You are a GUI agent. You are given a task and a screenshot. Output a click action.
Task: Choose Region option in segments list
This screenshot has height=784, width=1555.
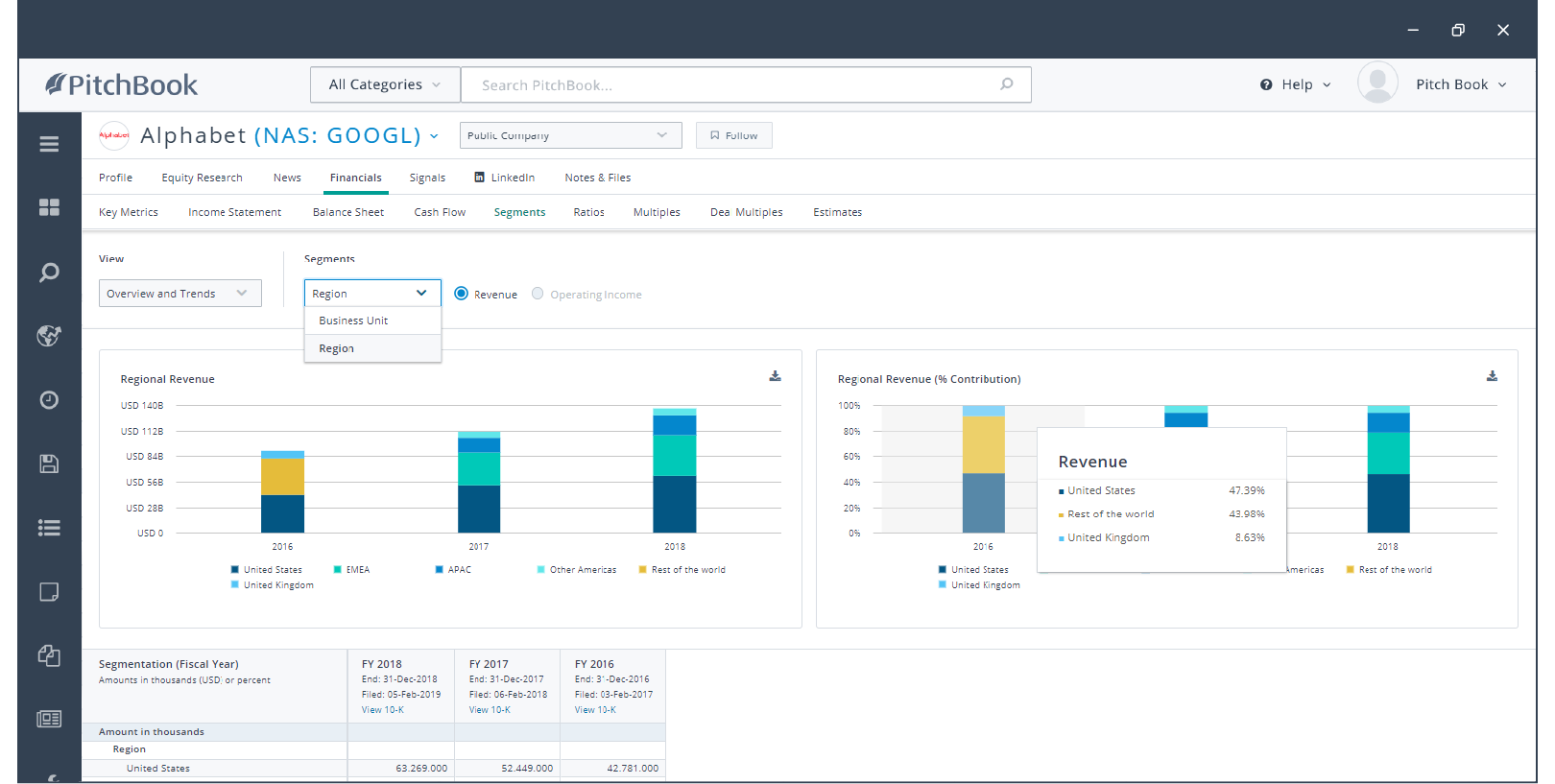click(x=372, y=348)
